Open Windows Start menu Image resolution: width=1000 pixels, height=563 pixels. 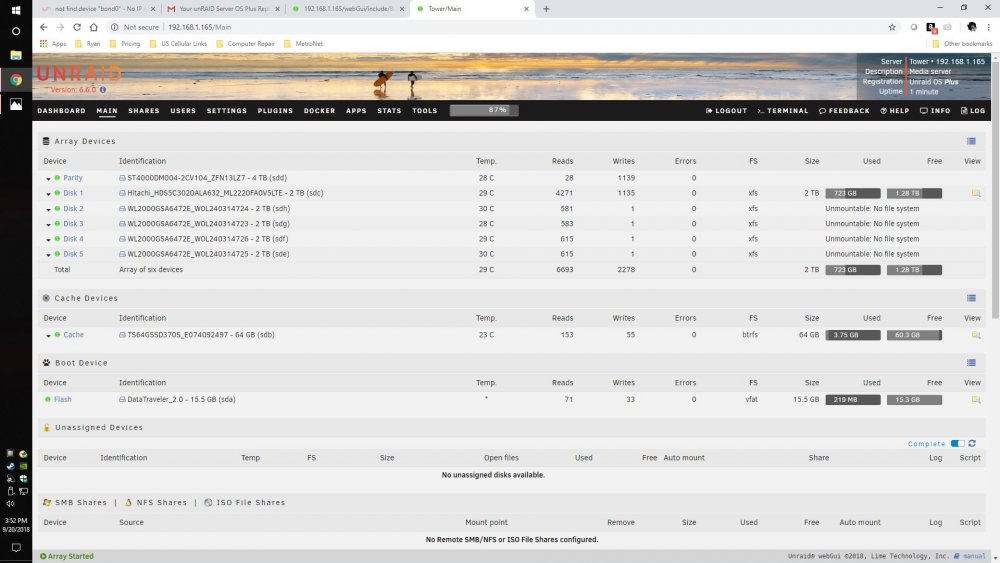point(16,10)
